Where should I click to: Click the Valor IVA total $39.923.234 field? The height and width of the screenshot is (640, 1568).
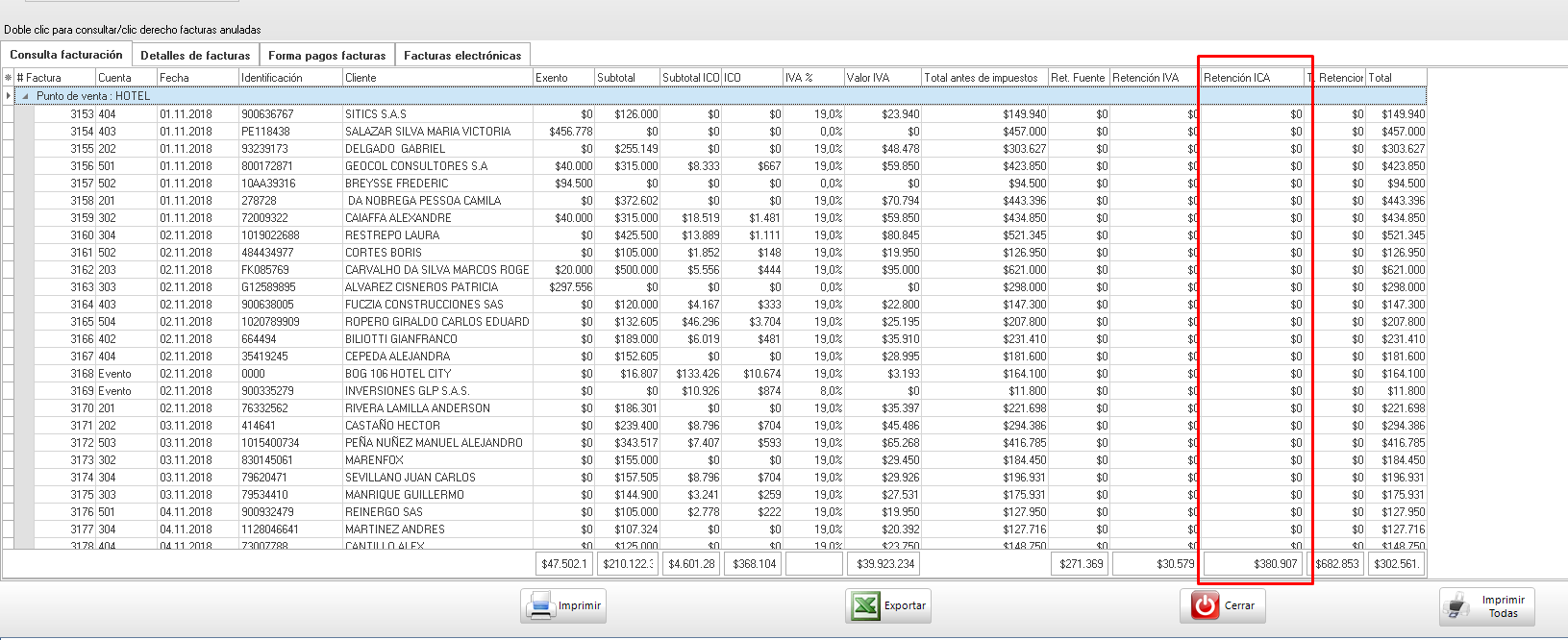pos(882,564)
